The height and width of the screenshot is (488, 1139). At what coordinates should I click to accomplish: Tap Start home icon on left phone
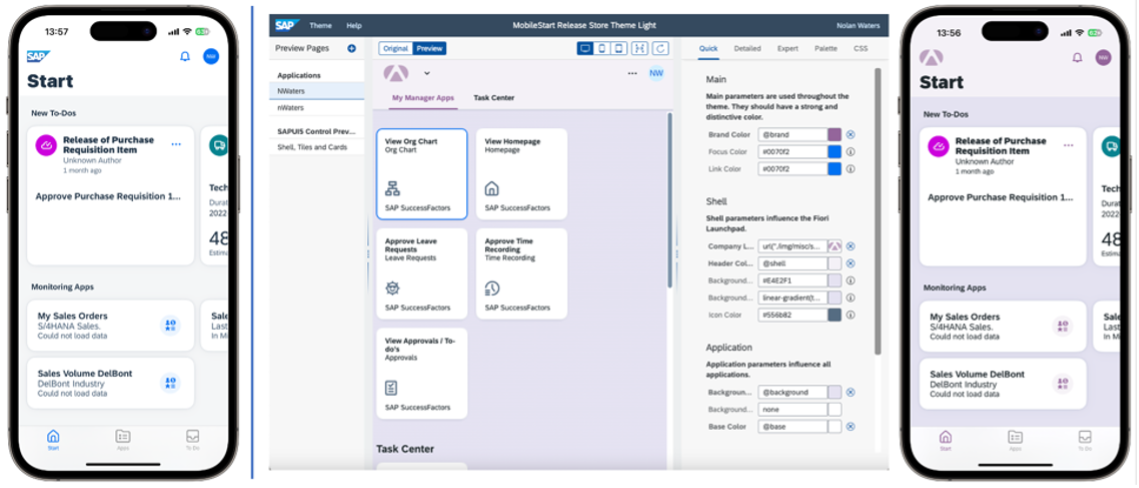pos(53,440)
